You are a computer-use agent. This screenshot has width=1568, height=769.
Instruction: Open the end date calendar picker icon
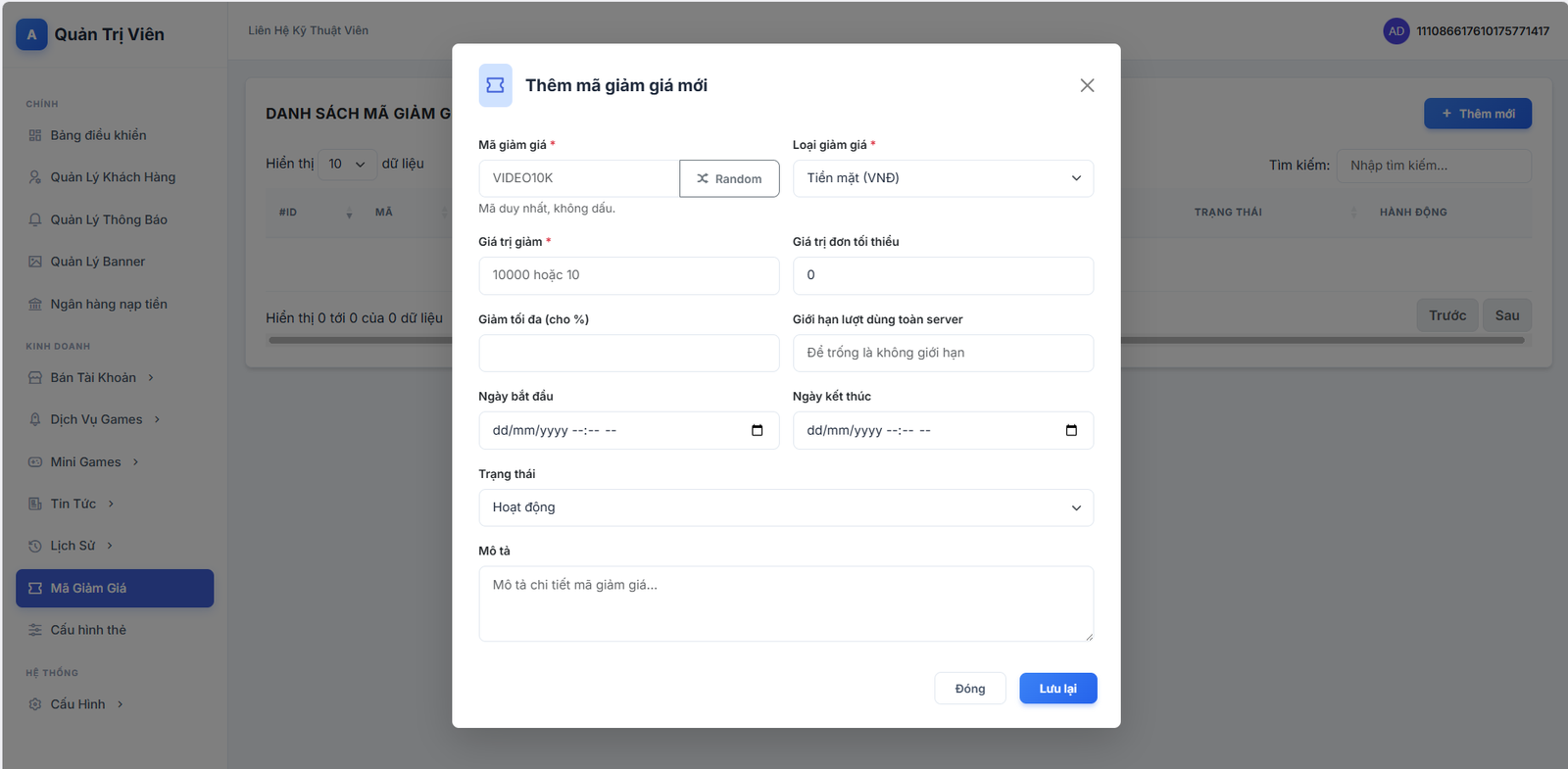(x=1071, y=430)
